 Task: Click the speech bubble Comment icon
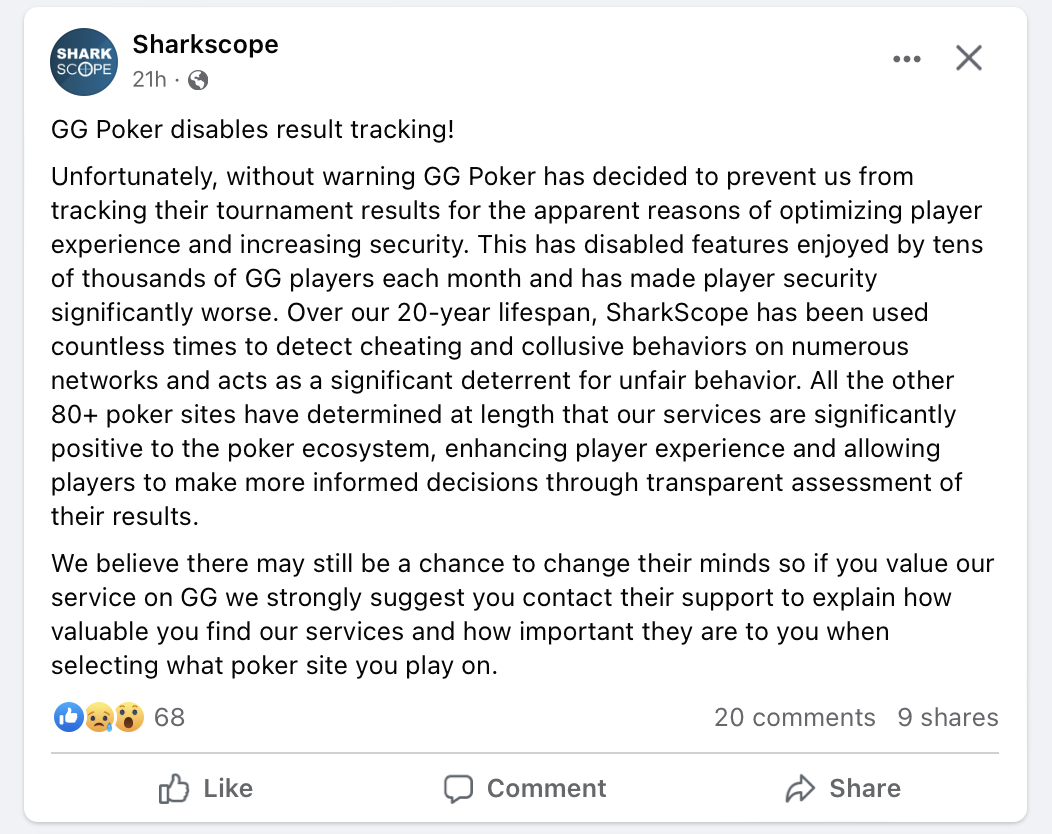click(459, 788)
